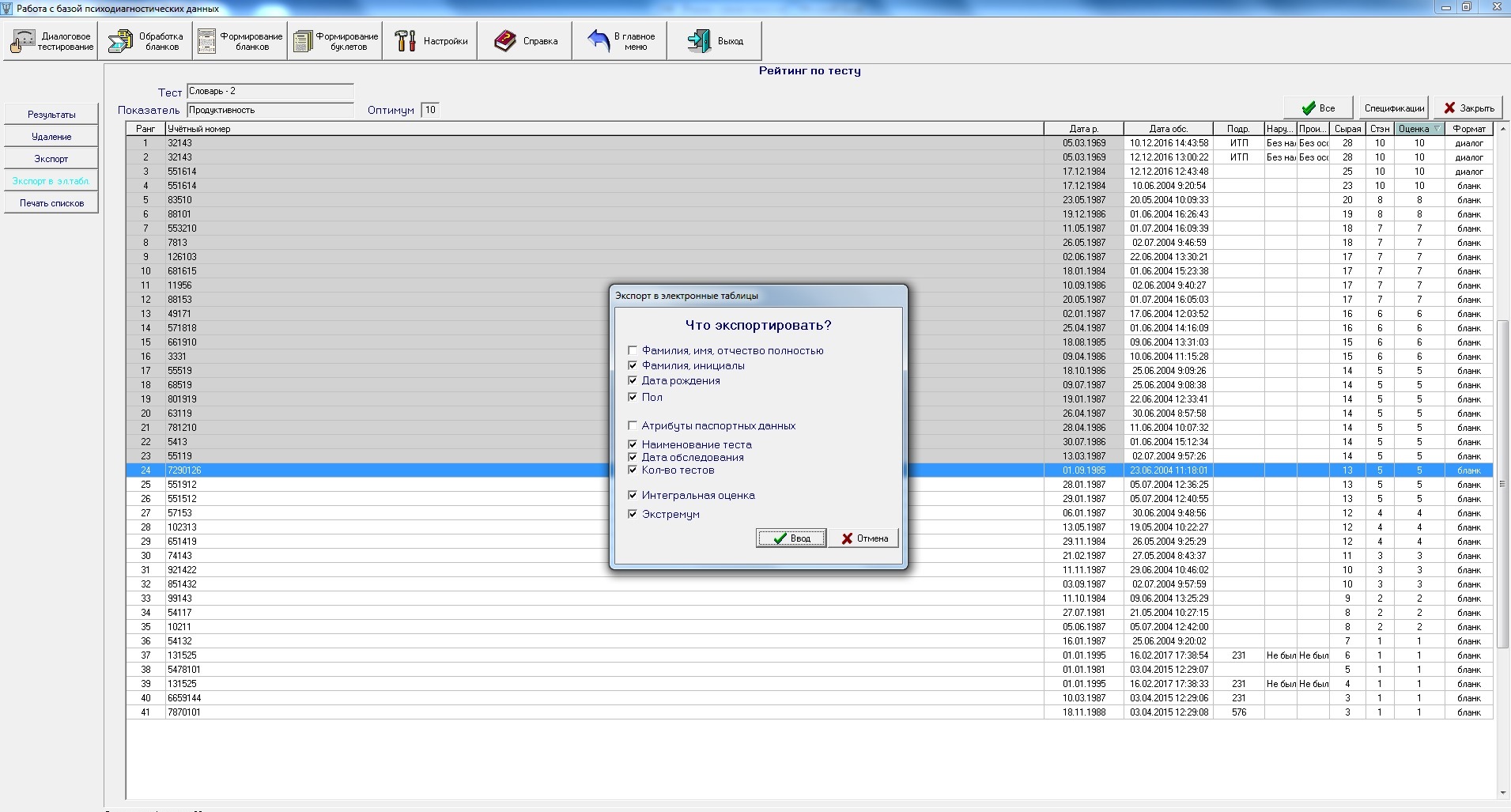Click the Обработка бланков toolbar icon
The height and width of the screenshot is (812, 1511).
click(120, 41)
